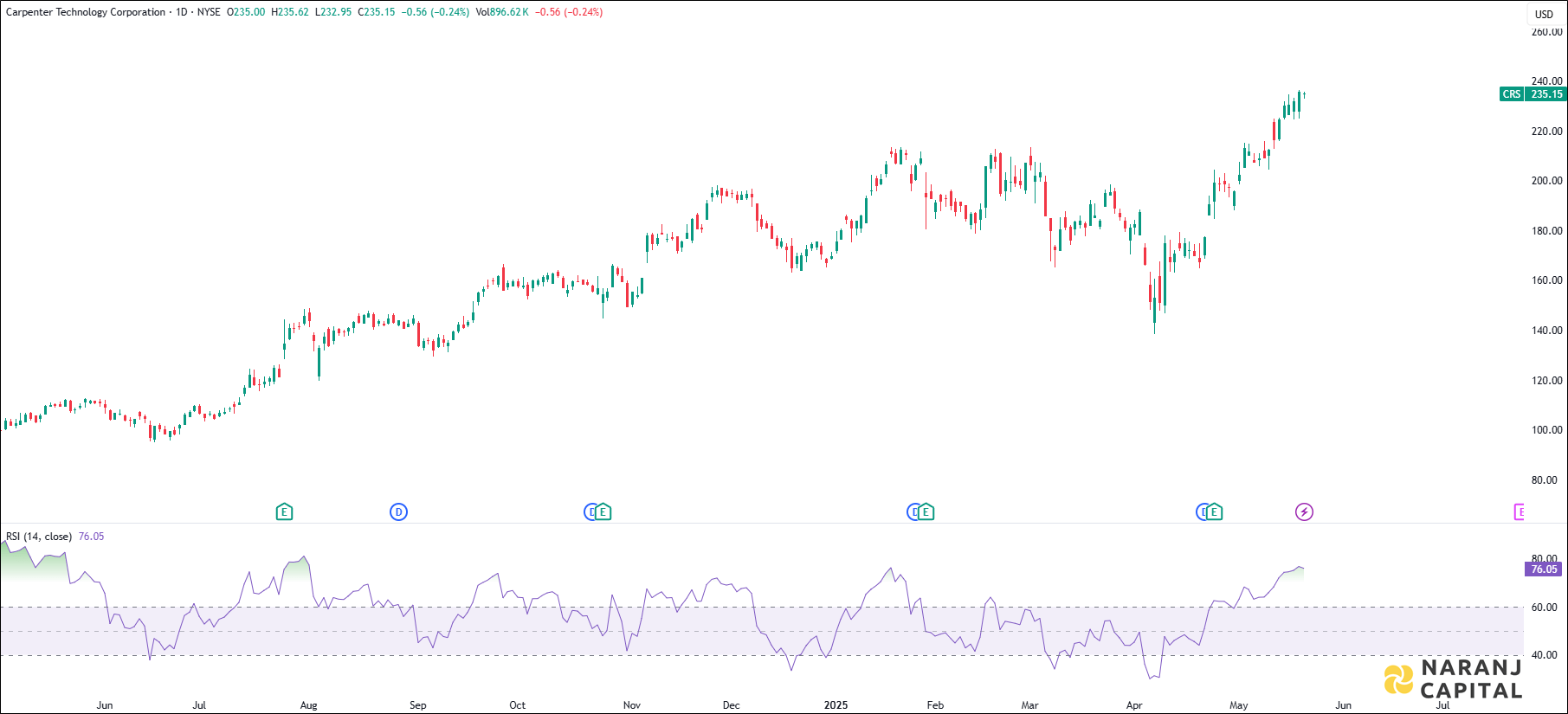
Task: Click the 40.00 RSI axis label
Action: point(1544,655)
